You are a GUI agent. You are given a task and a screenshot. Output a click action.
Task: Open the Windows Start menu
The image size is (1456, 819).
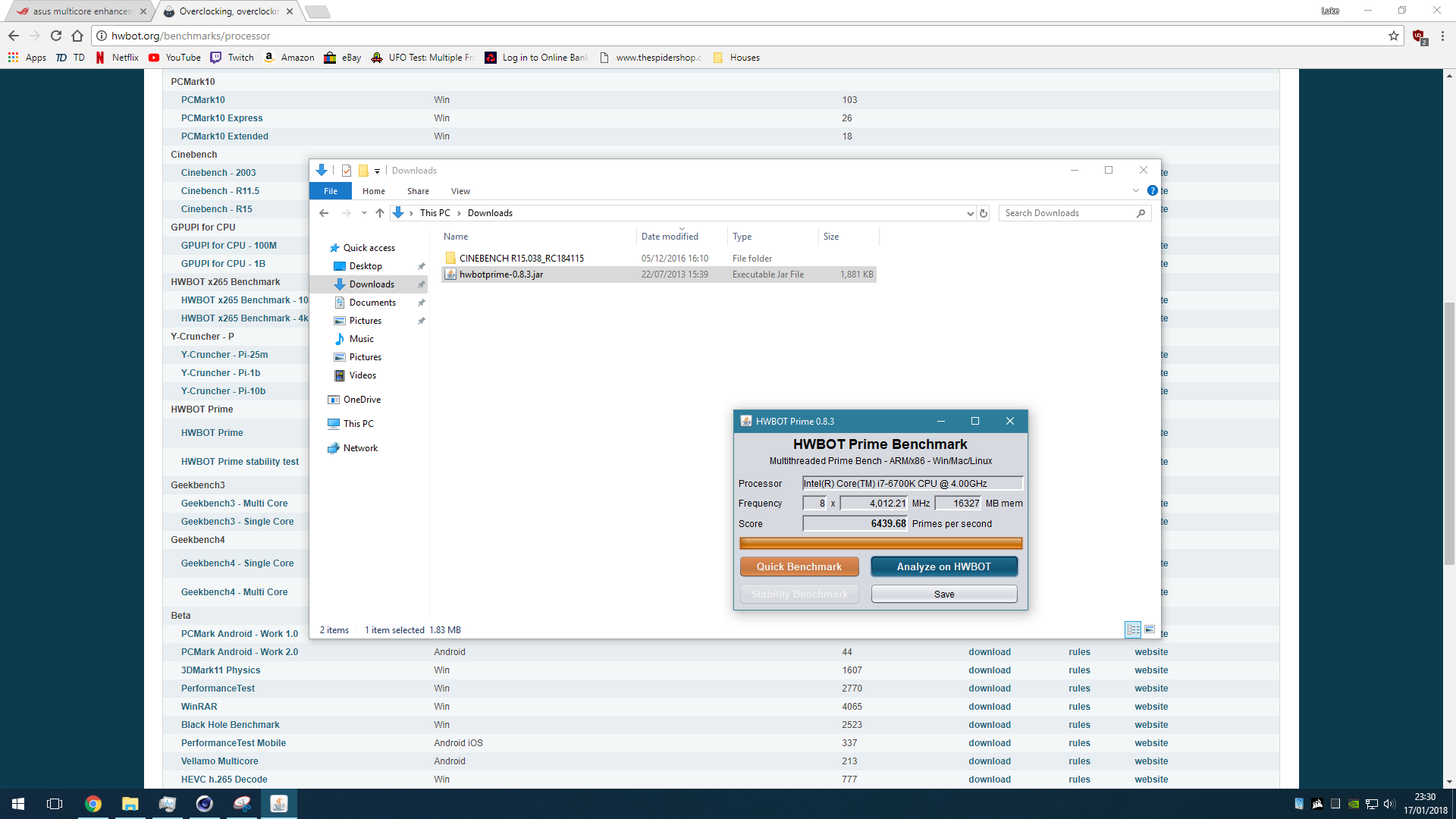(x=18, y=804)
